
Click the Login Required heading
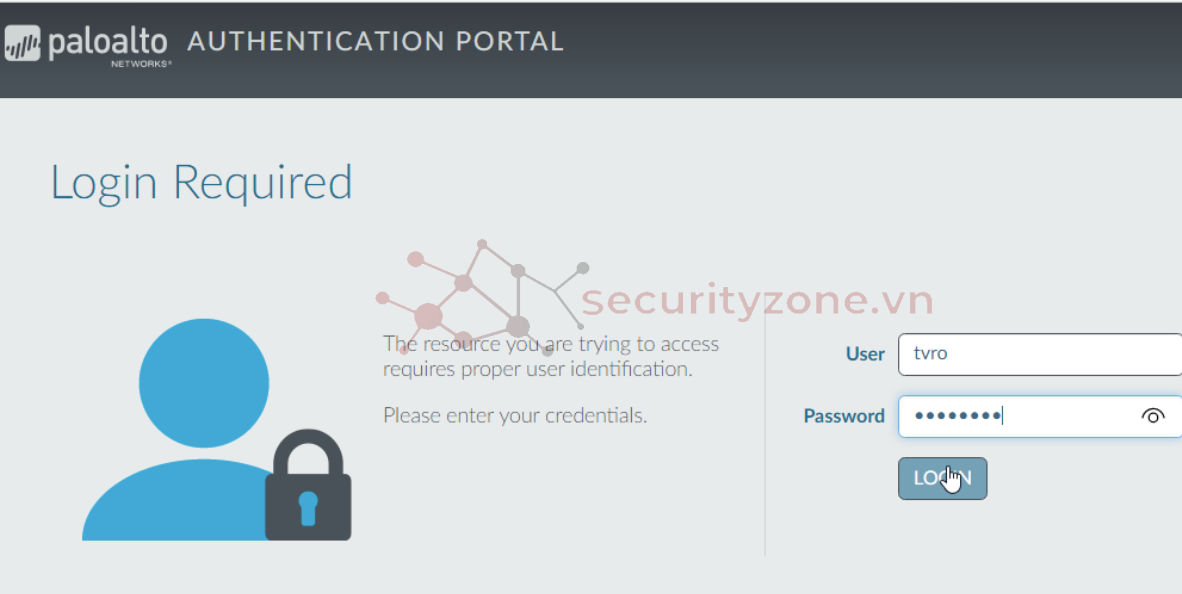tap(201, 183)
